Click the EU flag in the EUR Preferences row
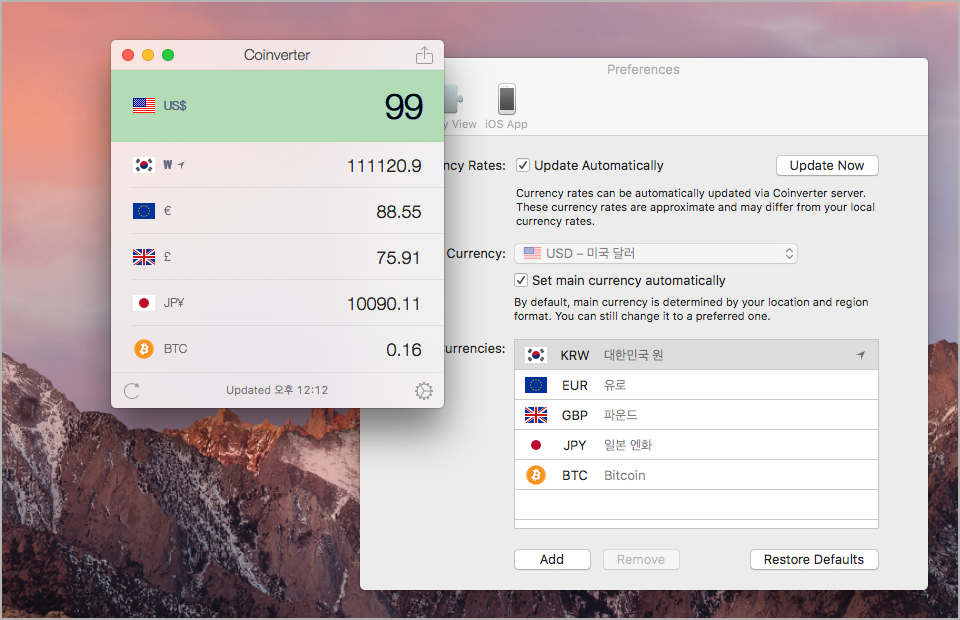Image resolution: width=960 pixels, height=620 pixels. tap(536, 385)
